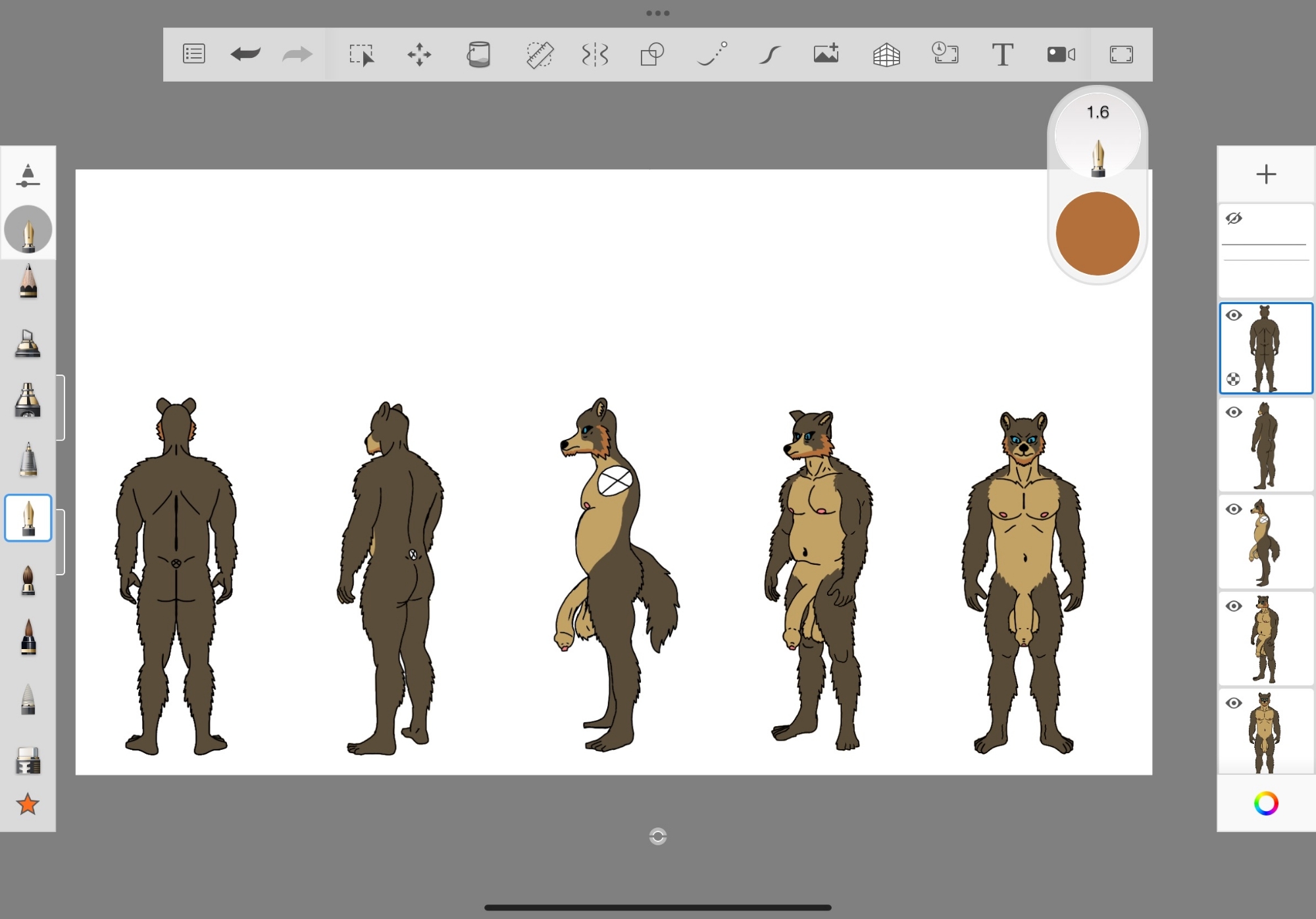The height and width of the screenshot is (919, 1316).
Task: Click the undo arrow
Action: [245, 54]
